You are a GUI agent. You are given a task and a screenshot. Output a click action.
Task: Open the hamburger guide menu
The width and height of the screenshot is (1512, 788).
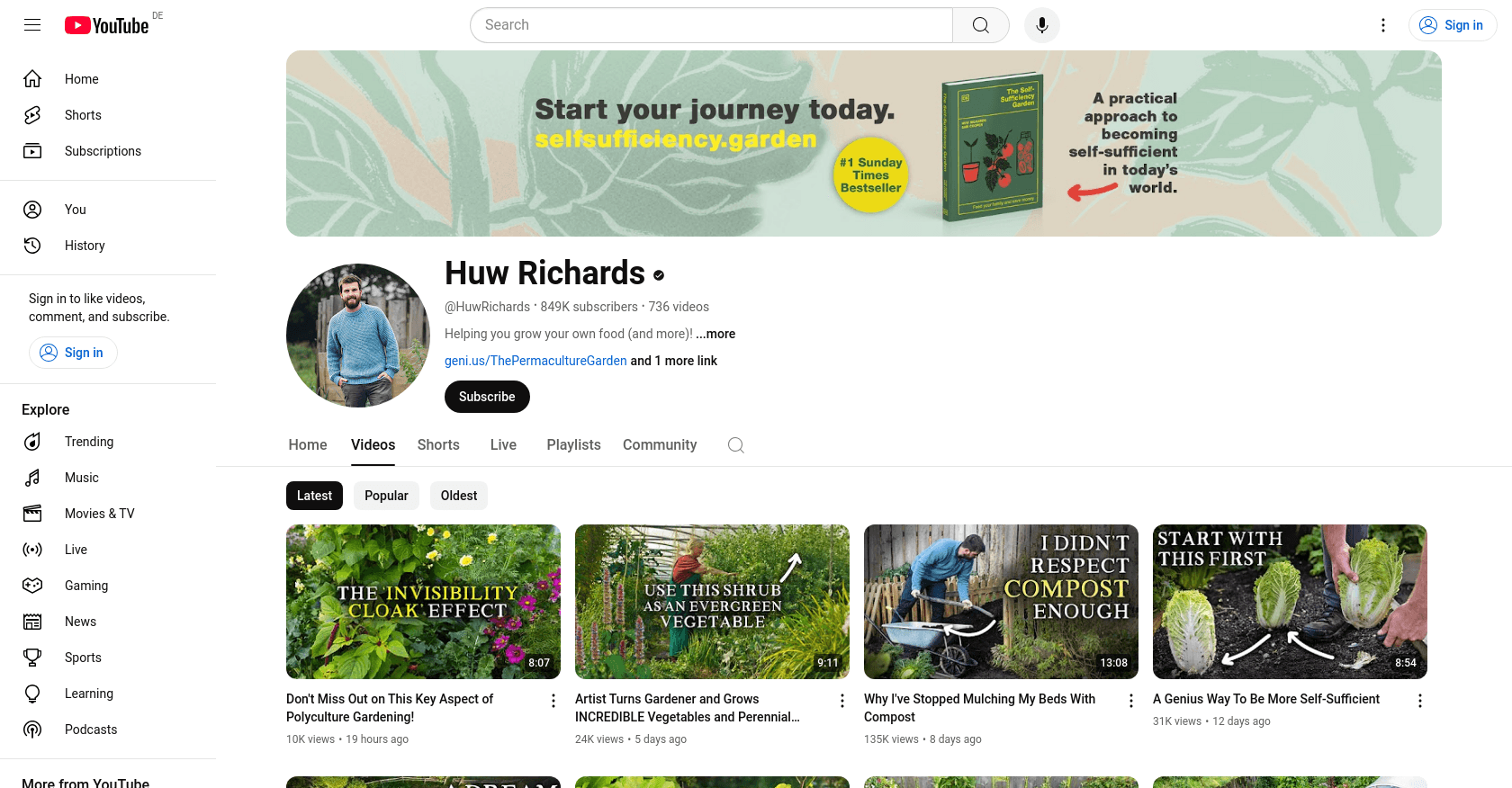32,25
